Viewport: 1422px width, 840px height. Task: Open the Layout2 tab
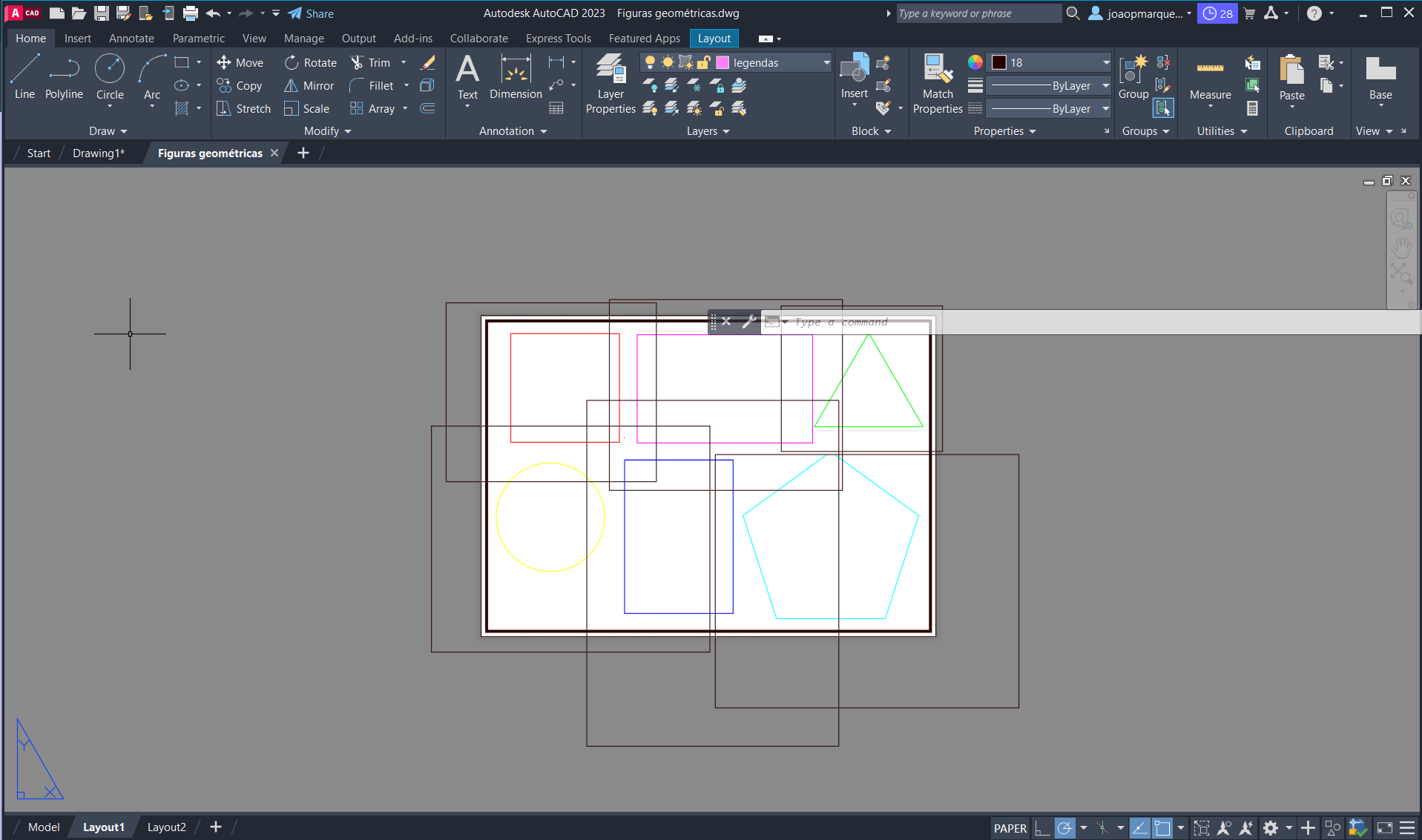pos(166,827)
